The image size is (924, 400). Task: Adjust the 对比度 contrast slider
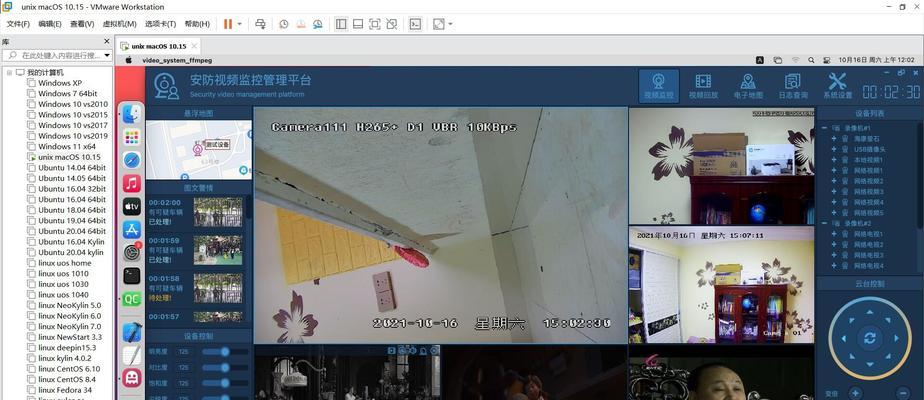[225, 368]
